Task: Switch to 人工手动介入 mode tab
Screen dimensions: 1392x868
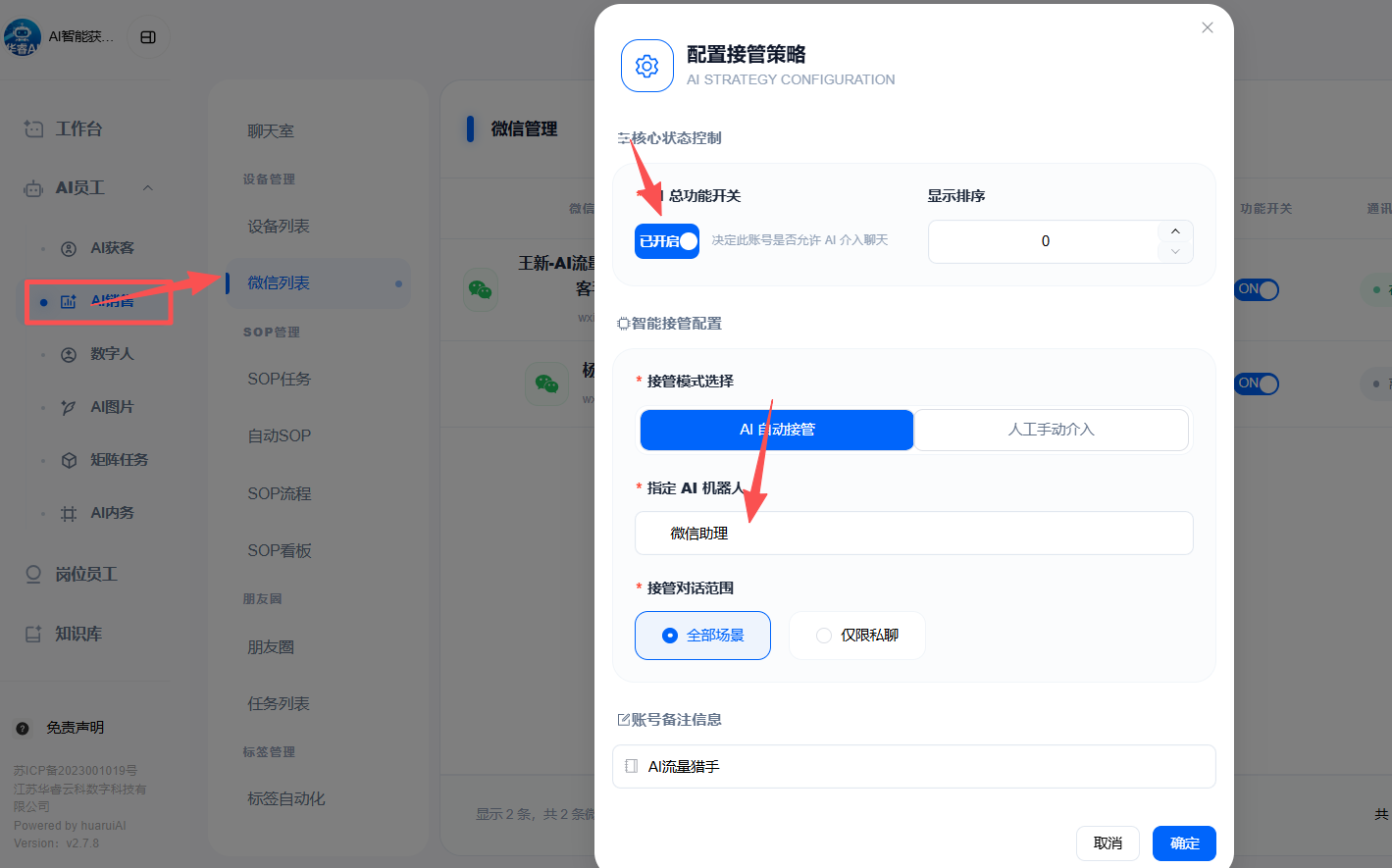Action: tap(1051, 430)
